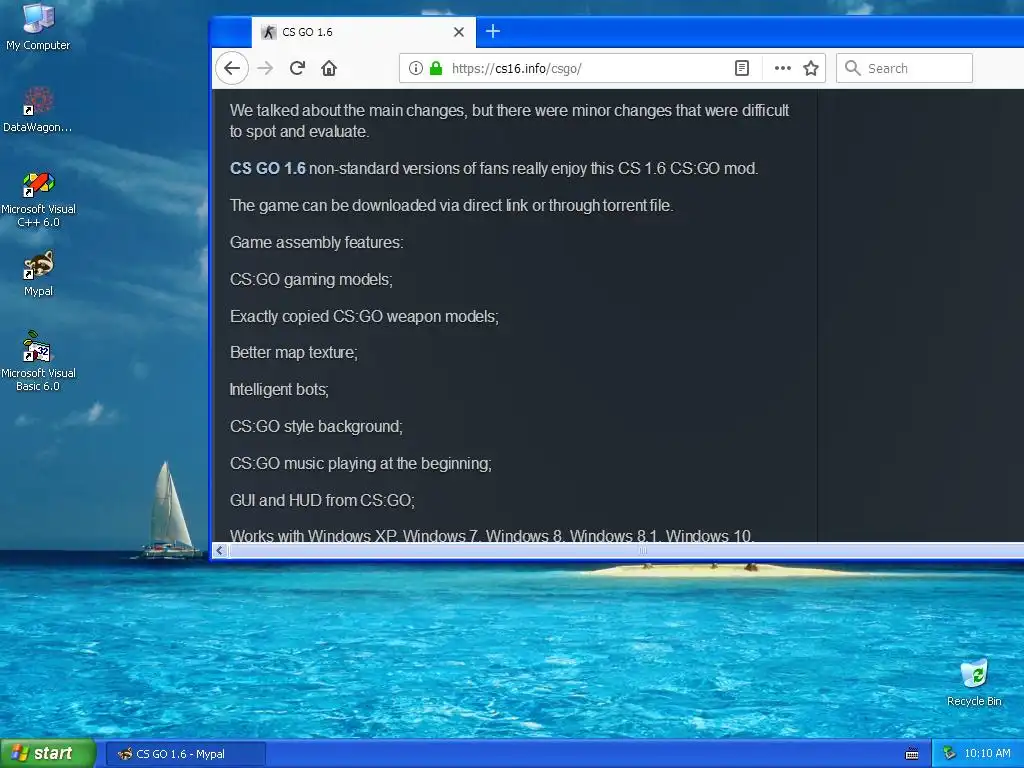Click the on-screen keyboard tray icon
The width and height of the screenshot is (1024, 768).
coord(912,754)
